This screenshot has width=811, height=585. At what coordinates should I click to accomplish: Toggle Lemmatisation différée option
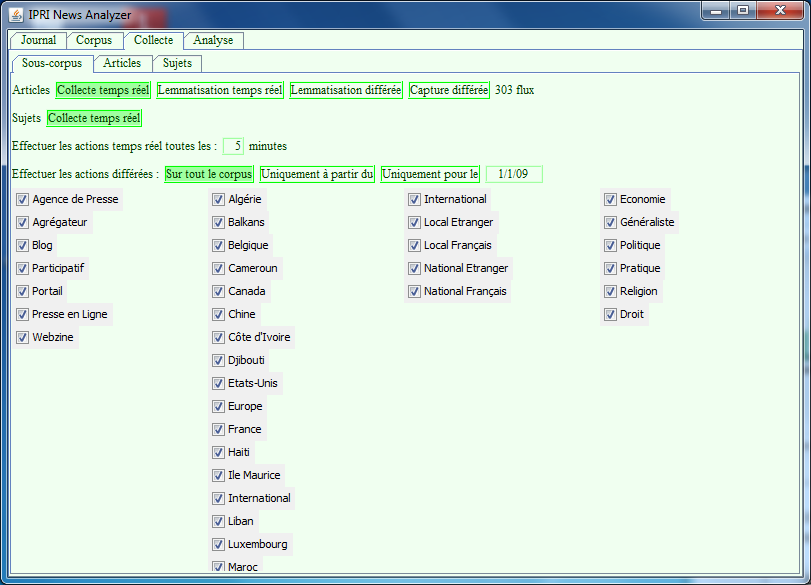[x=346, y=90]
